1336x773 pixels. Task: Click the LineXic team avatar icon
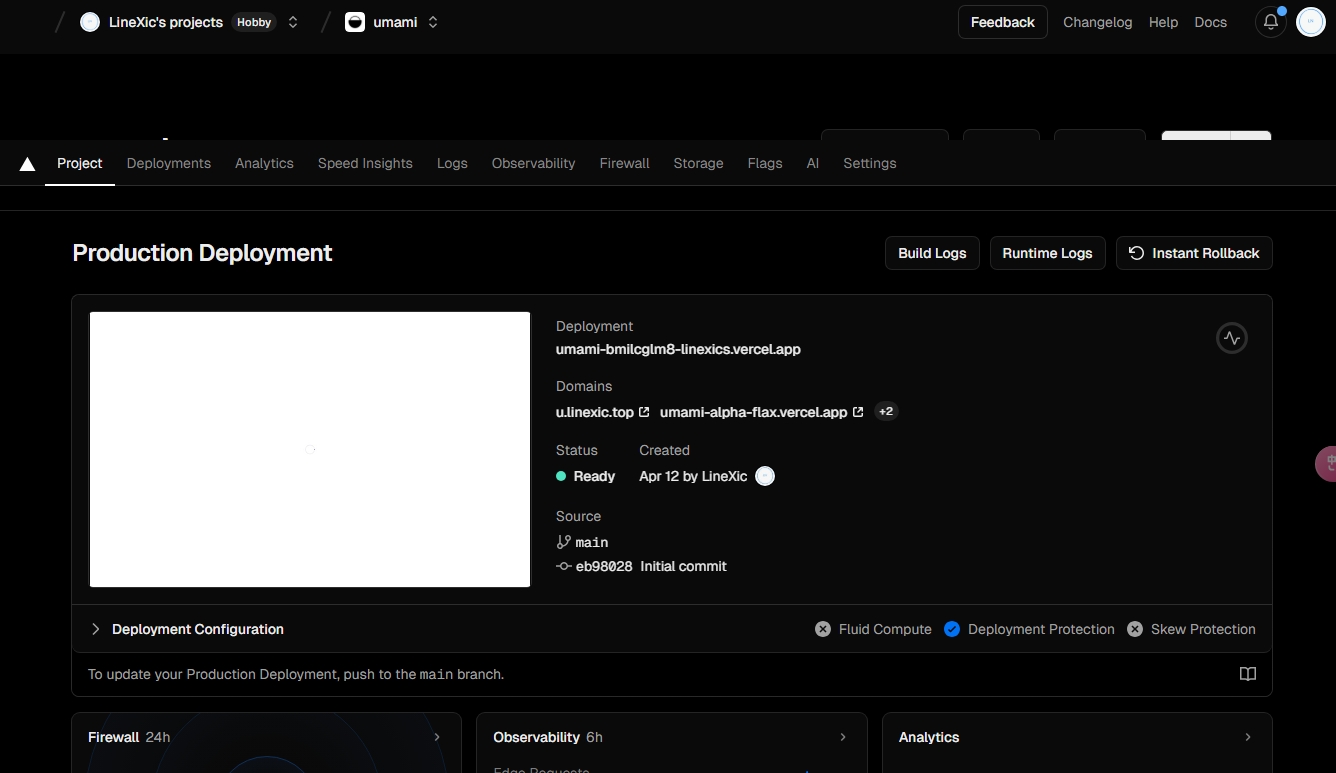click(90, 22)
